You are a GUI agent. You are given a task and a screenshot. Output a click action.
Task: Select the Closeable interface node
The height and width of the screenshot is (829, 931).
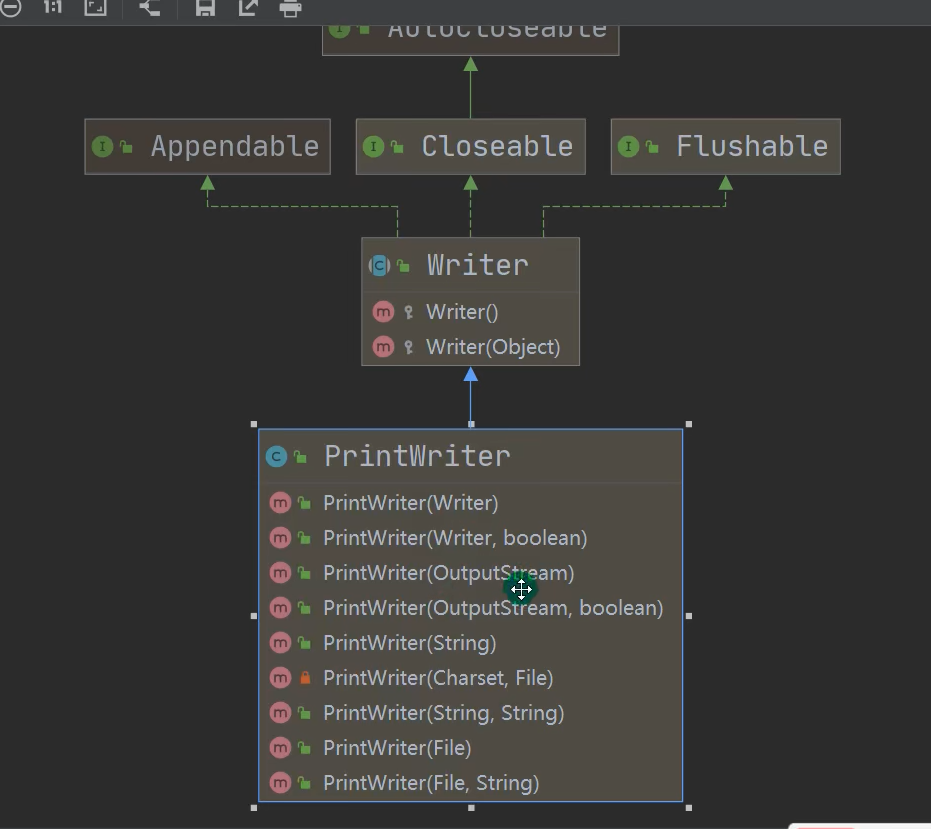470,146
